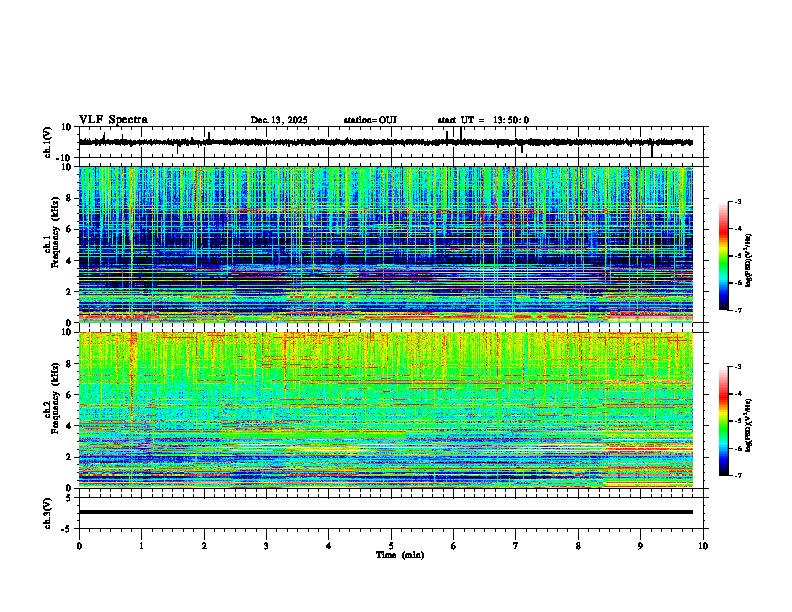The height and width of the screenshot is (612, 792).
Task: Click the ch.2 spectrogram plot
Action: coord(386,410)
